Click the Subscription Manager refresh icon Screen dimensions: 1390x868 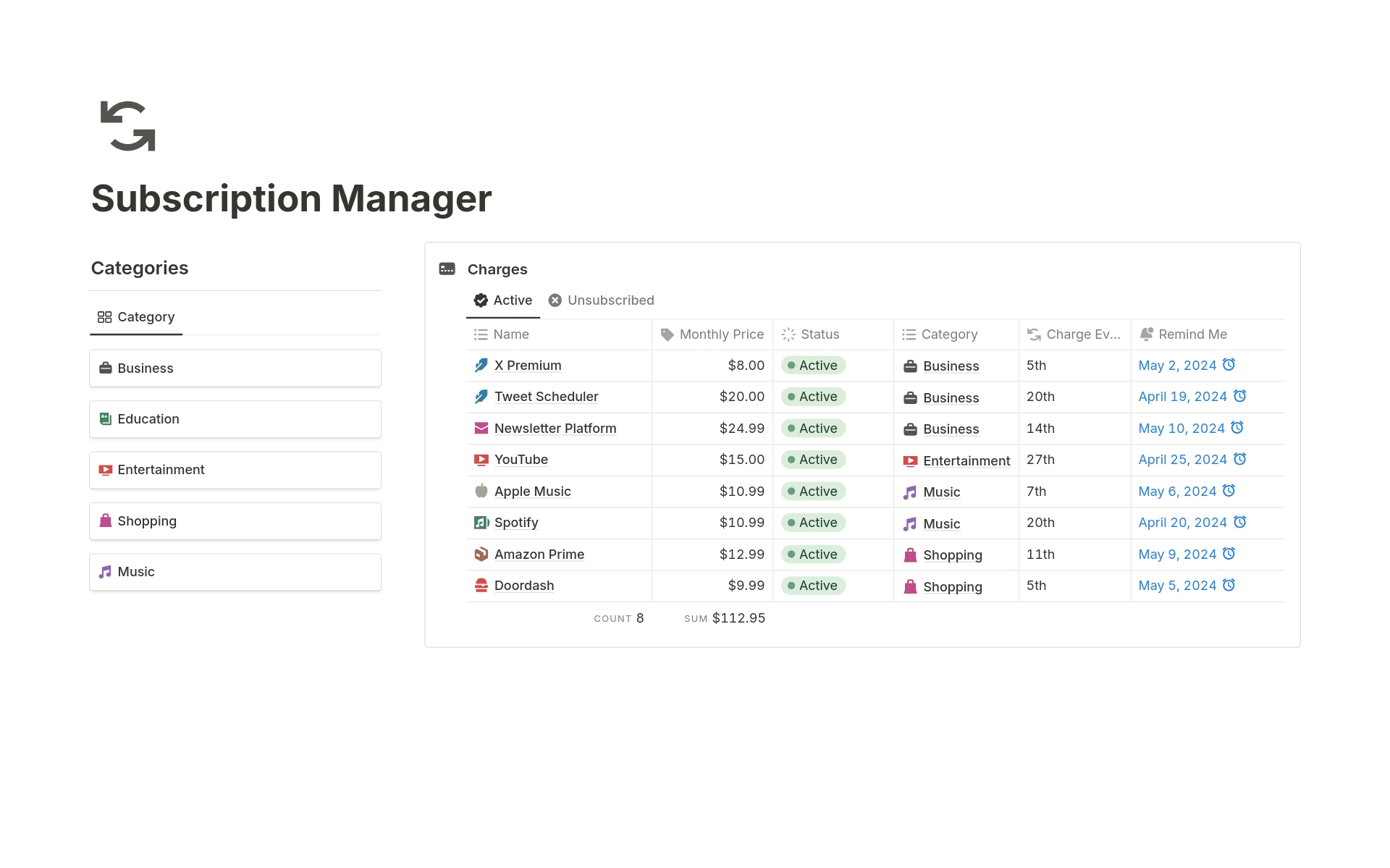point(127,124)
